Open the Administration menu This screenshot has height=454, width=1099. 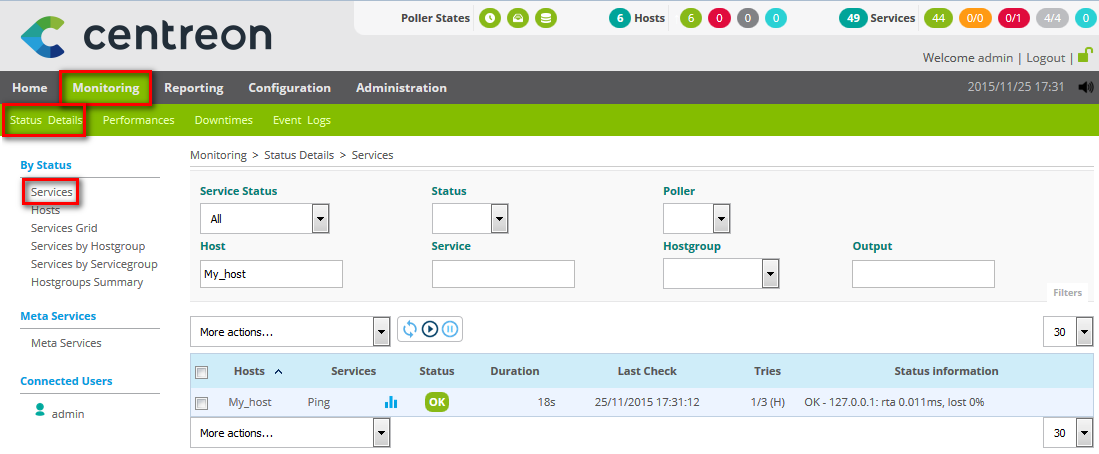[402, 88]
